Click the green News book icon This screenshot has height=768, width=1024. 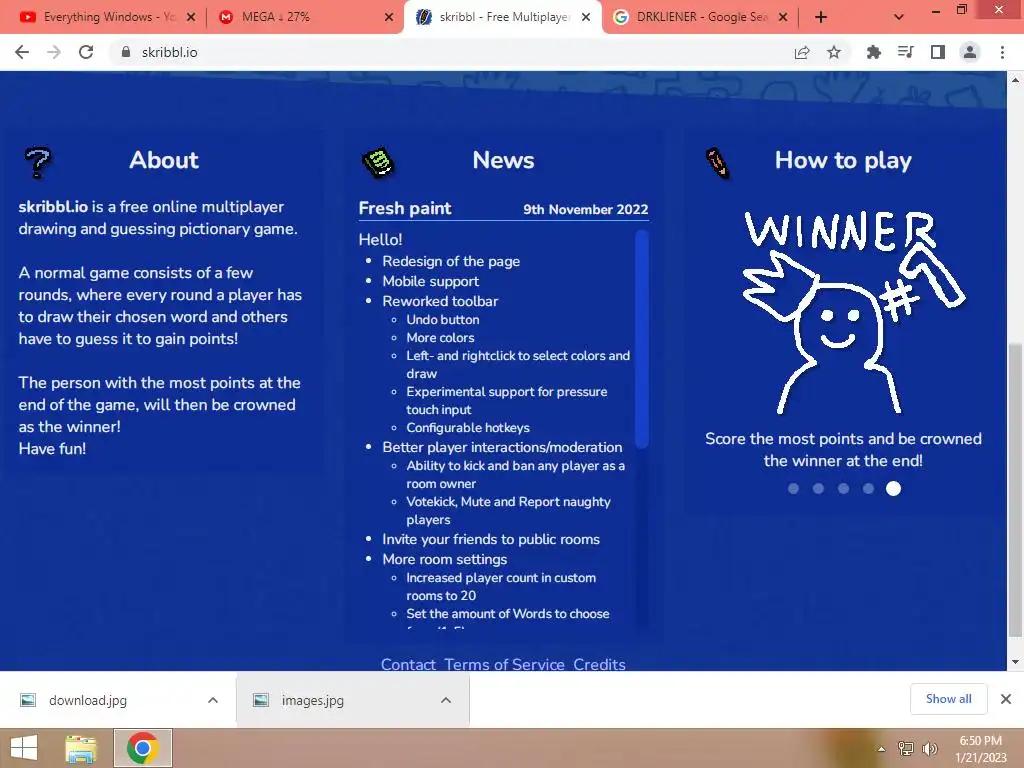[x=378, y=163]
